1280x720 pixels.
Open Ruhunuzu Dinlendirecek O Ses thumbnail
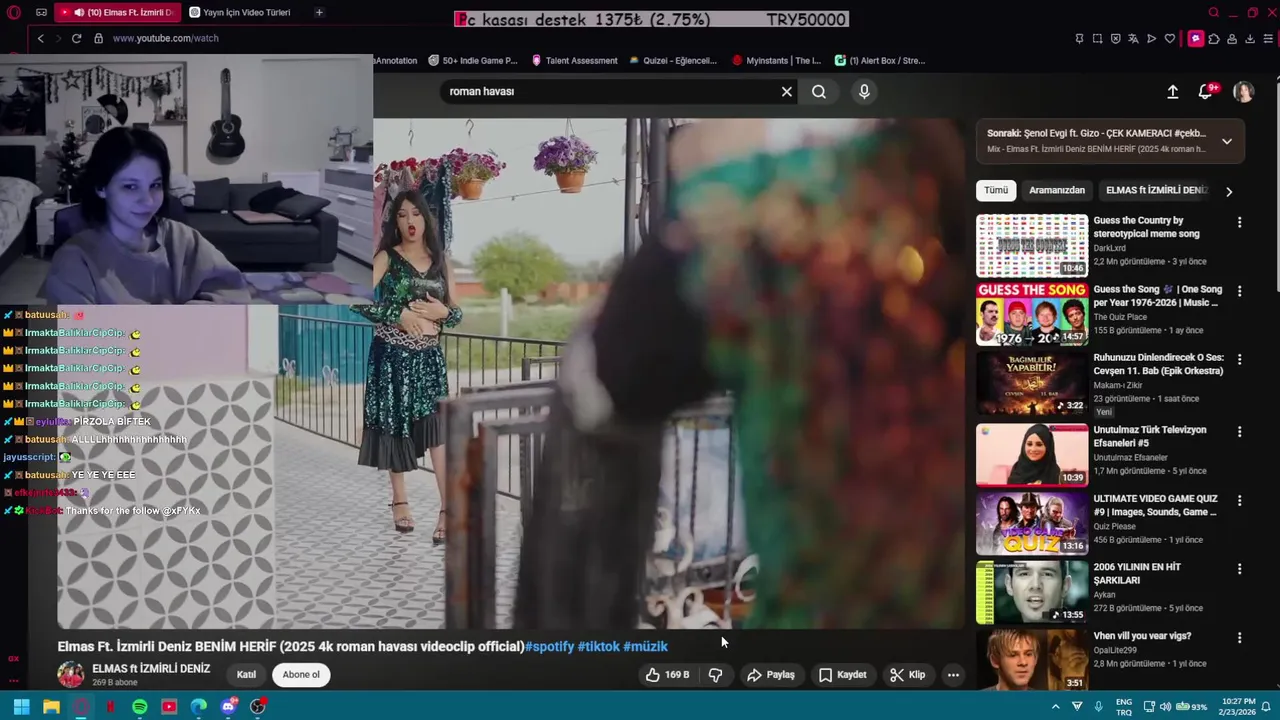click(1032, 382)
